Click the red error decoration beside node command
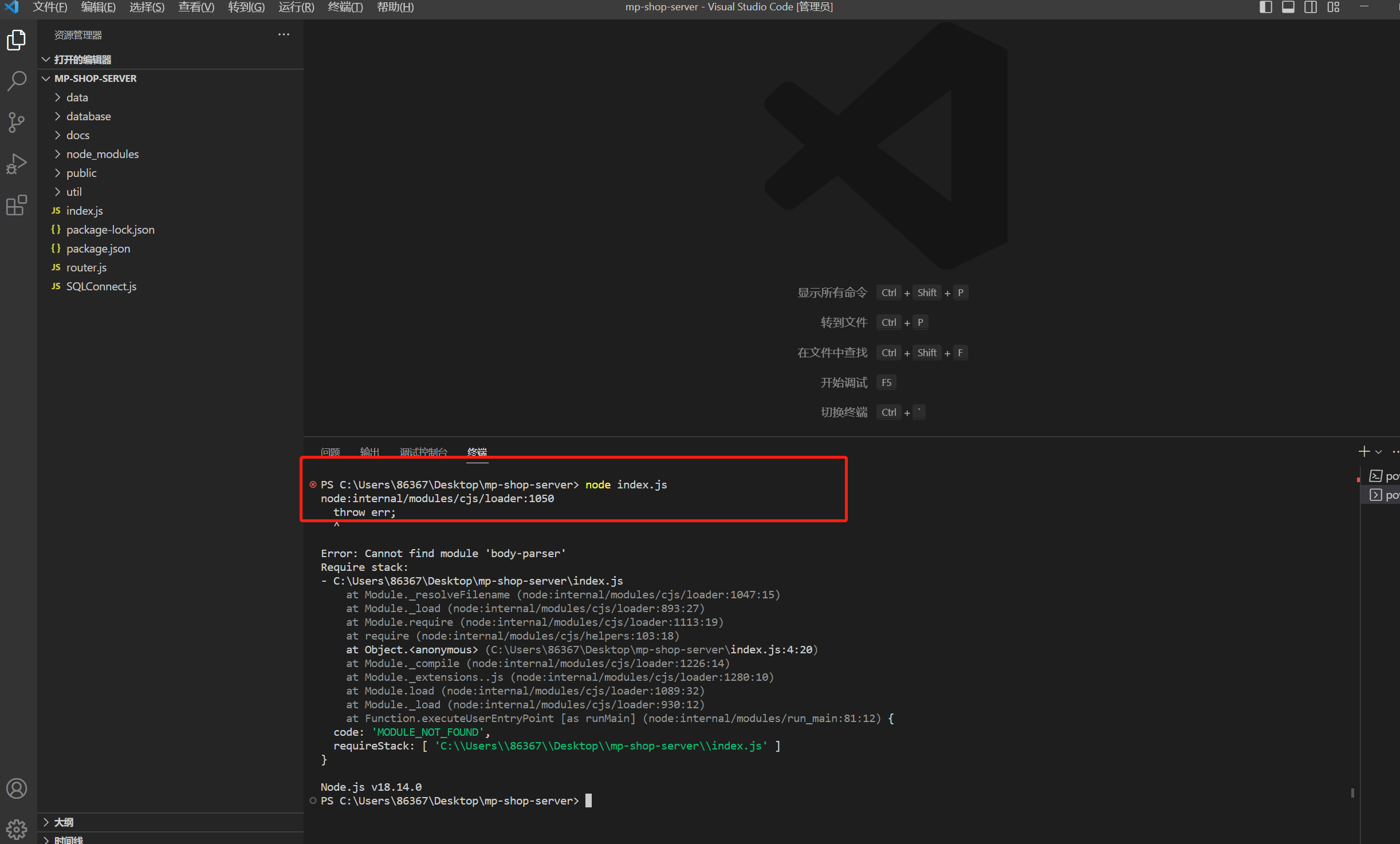This screenshot has height=844, width=1400. tap(313, 484)
